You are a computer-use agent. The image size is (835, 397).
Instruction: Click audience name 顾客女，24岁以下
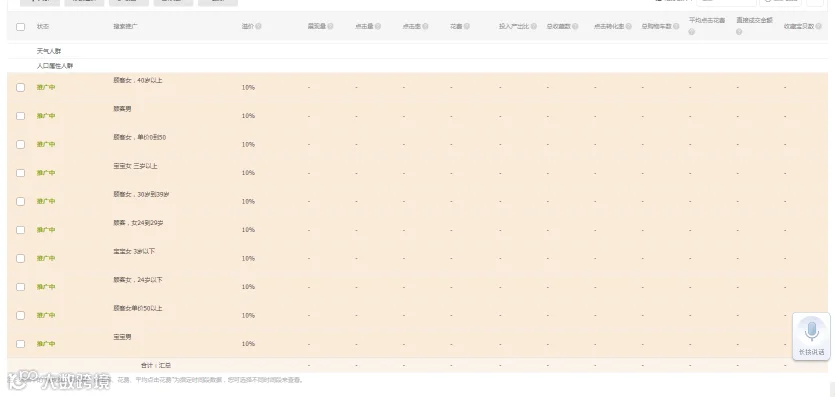[137, 280]
